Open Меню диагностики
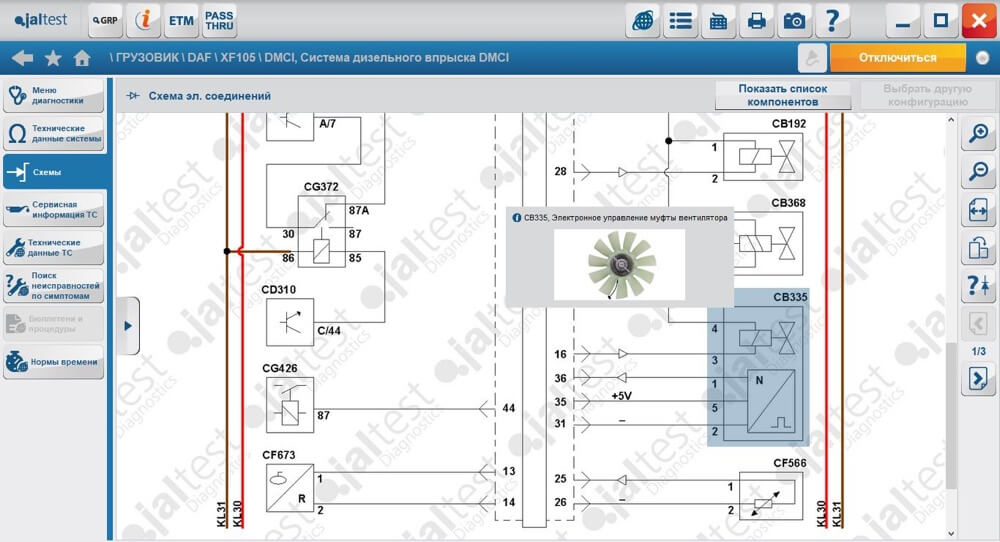 click(x=54, y=95)
